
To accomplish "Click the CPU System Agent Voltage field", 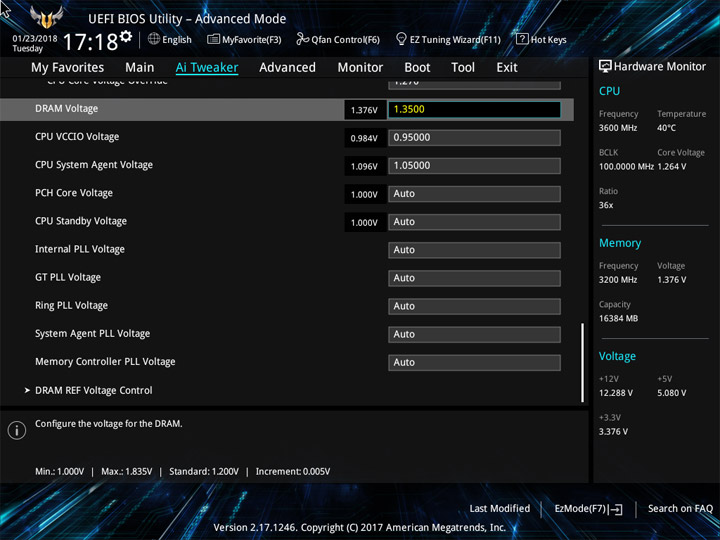I will [474, 166].
